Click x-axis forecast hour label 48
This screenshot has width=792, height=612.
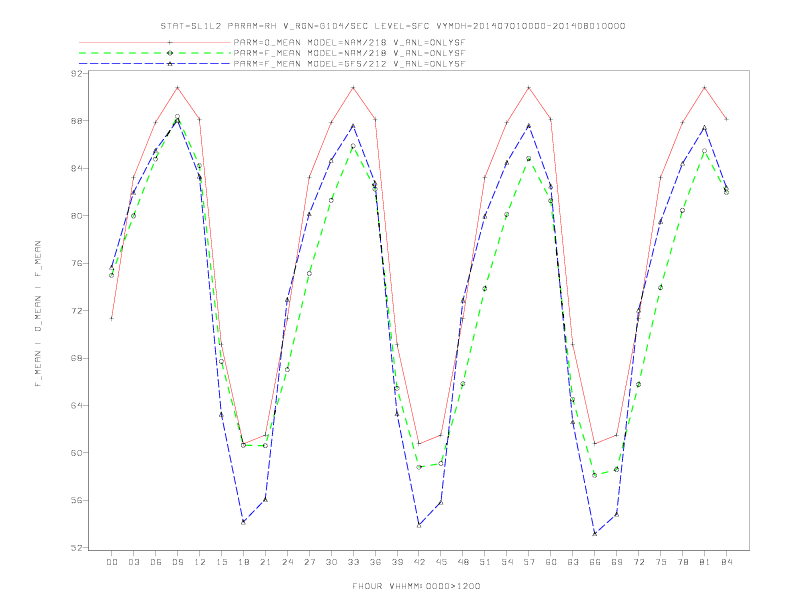point(463,562)
